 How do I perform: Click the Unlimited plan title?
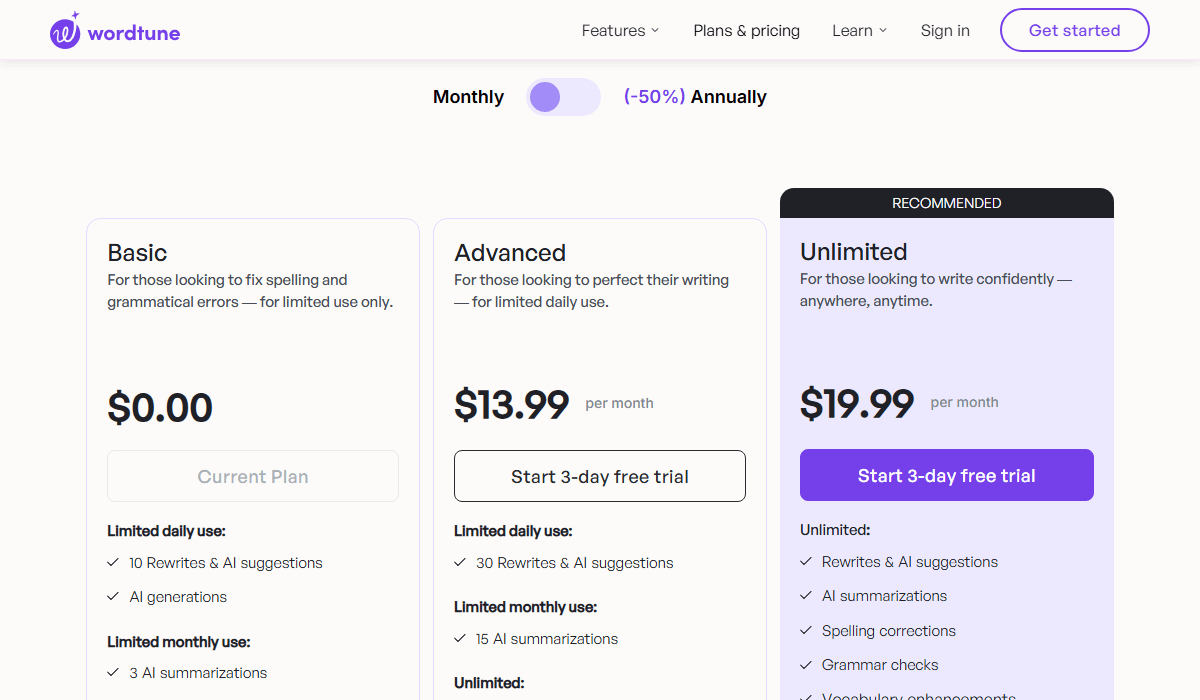[x=854, y=252]
